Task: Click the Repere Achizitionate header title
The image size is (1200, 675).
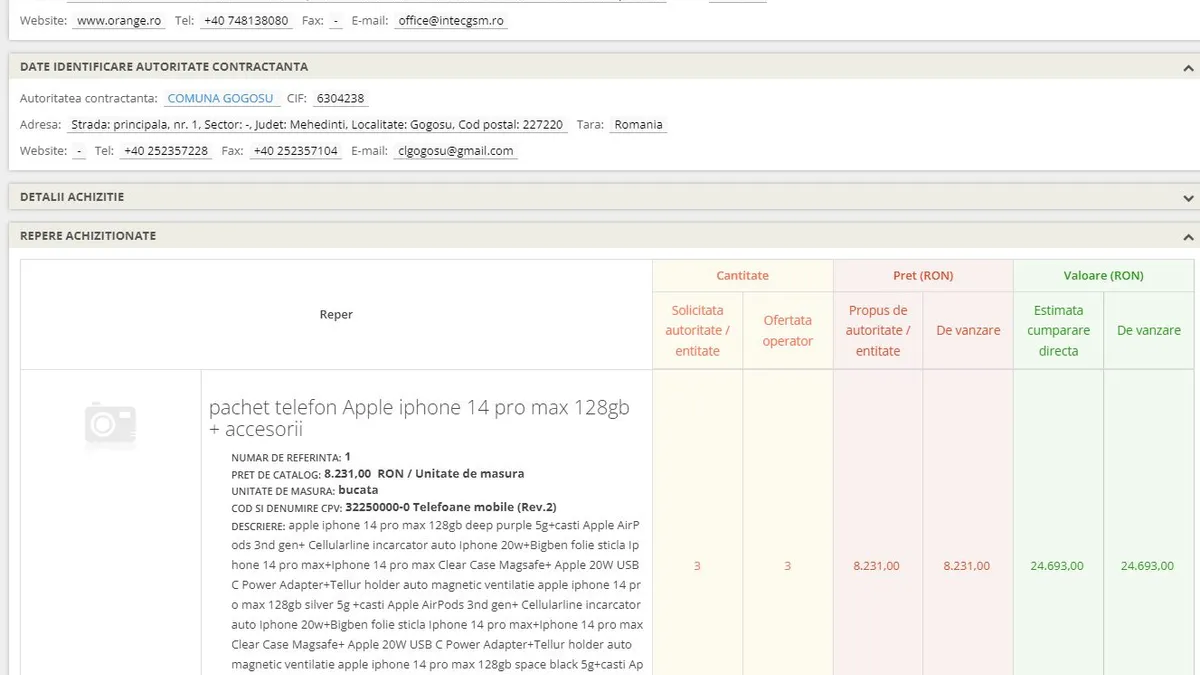Action: pyautogui.click(x=88, y=236)
